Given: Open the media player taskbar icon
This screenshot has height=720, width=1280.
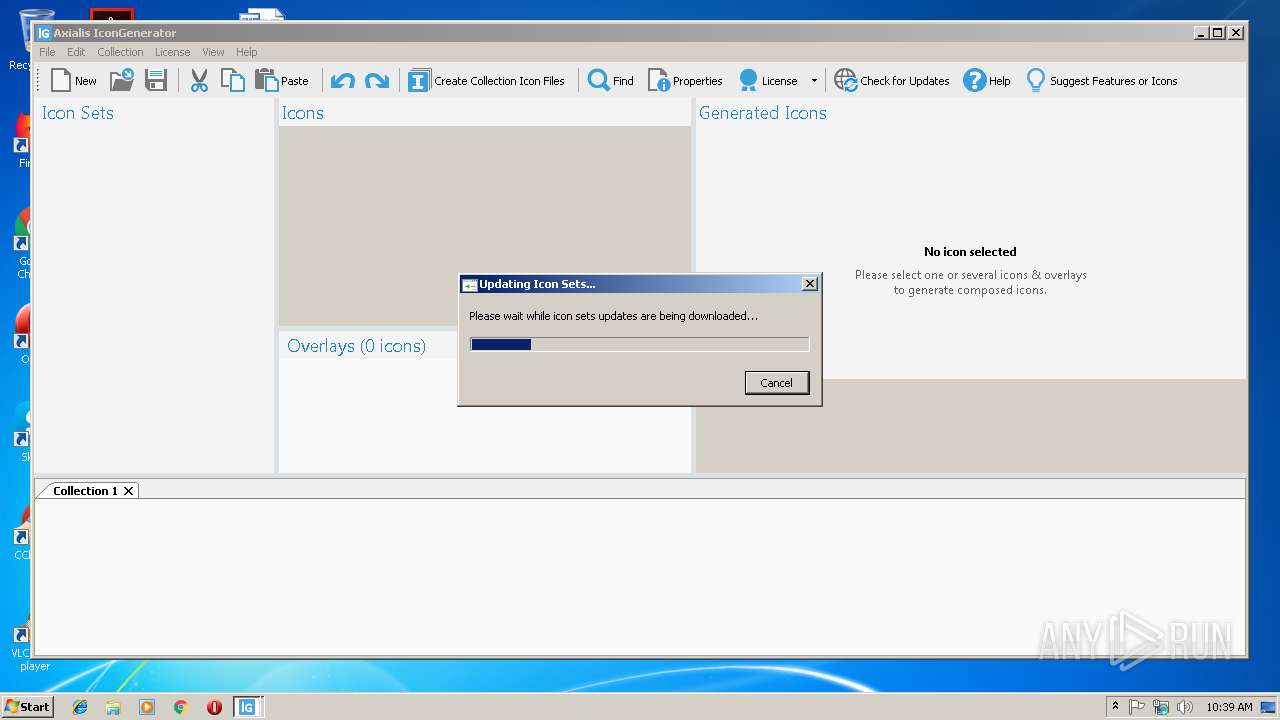Looking at the screenshot, I should point(147,707).
